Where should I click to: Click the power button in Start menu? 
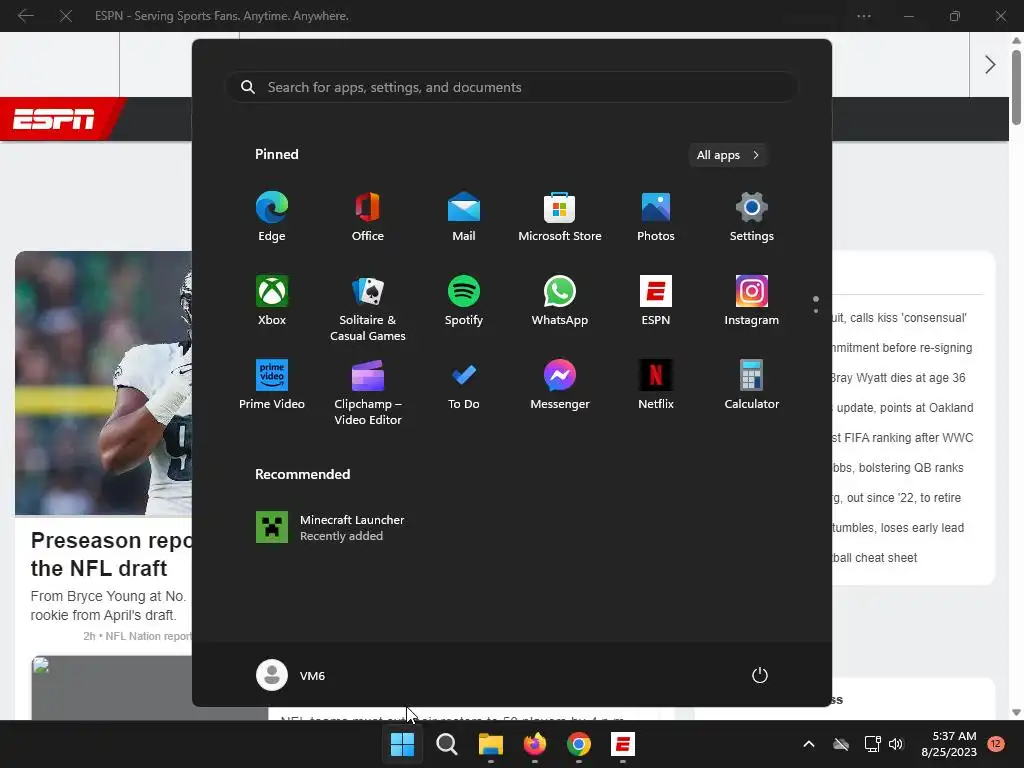tap(760, 675)
